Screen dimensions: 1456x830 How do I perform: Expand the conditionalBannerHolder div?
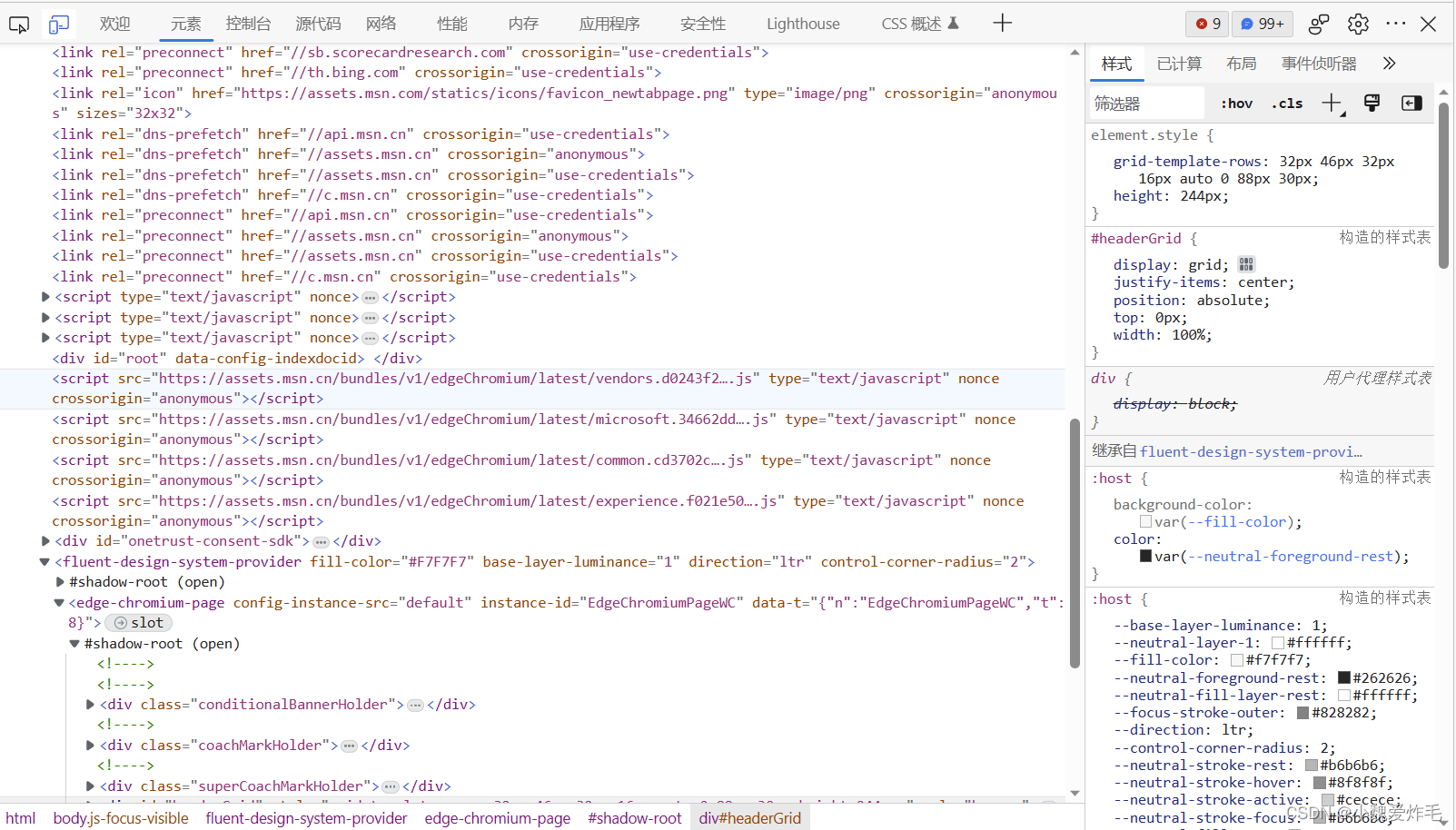(x=90, y=705)
